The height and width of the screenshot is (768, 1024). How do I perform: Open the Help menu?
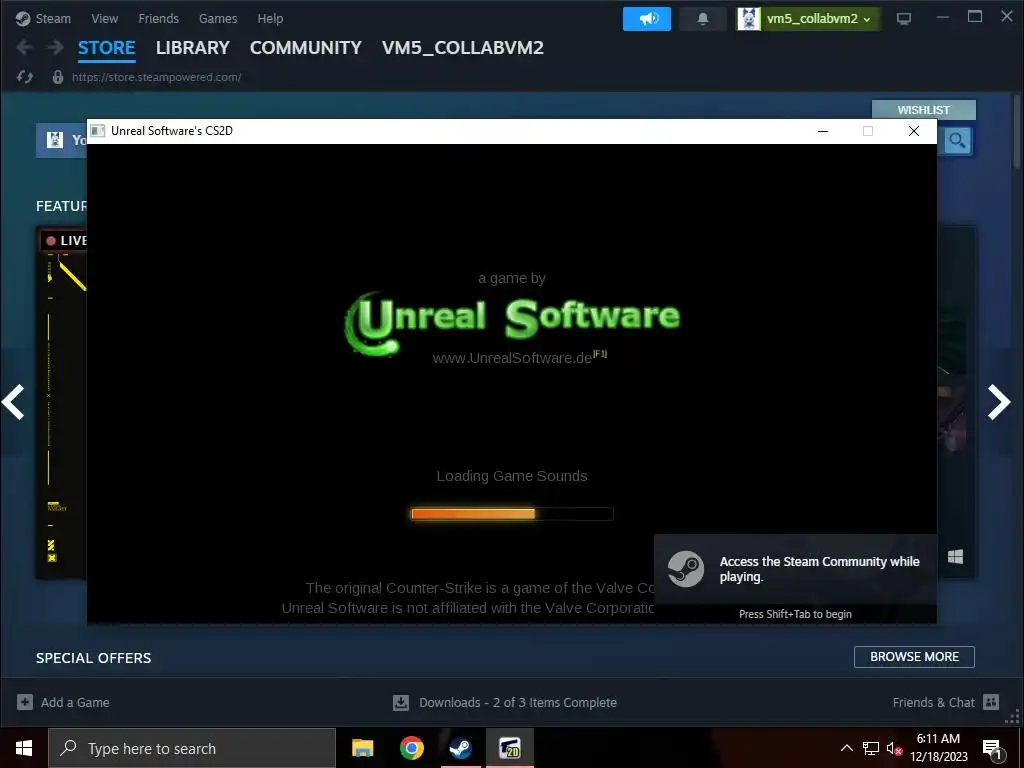pos(270,19)
